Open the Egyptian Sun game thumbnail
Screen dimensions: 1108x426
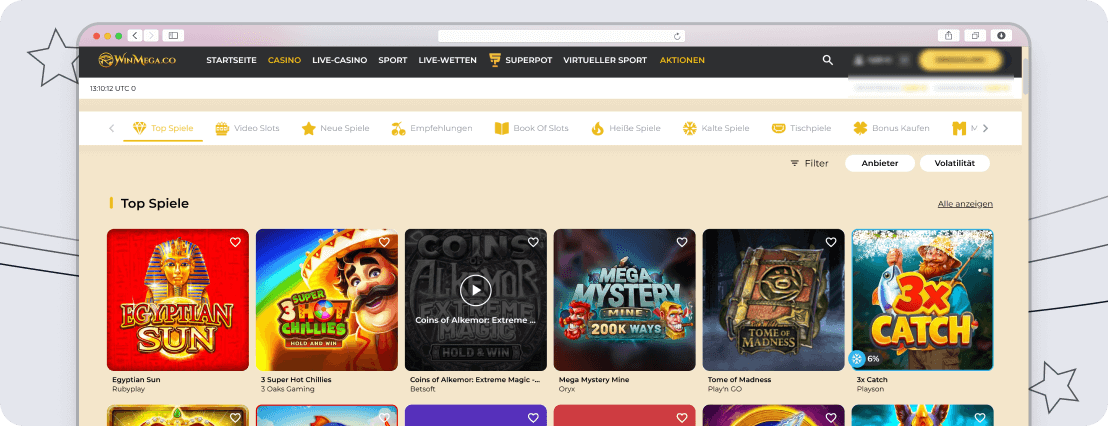[178, 300]
